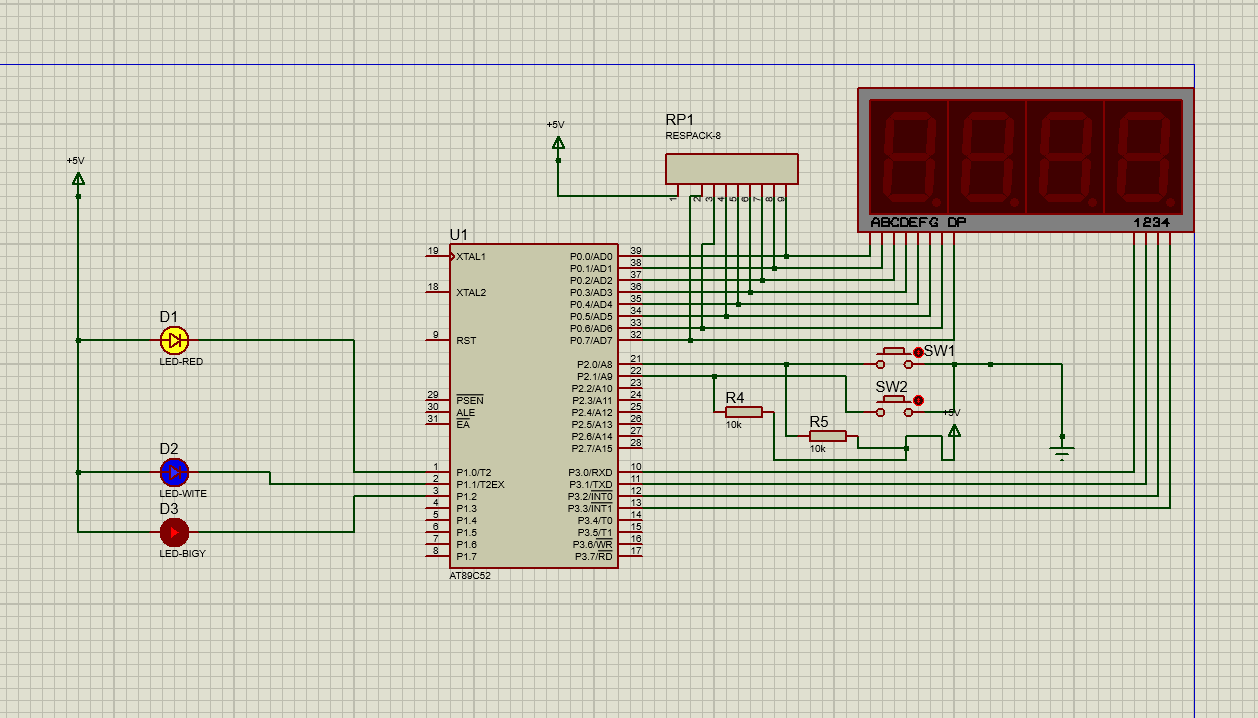The height and width of the screenshot is (718, 1258).
Task: Select the +5V power terminal above the LEDs
Action: pos(78,179)
